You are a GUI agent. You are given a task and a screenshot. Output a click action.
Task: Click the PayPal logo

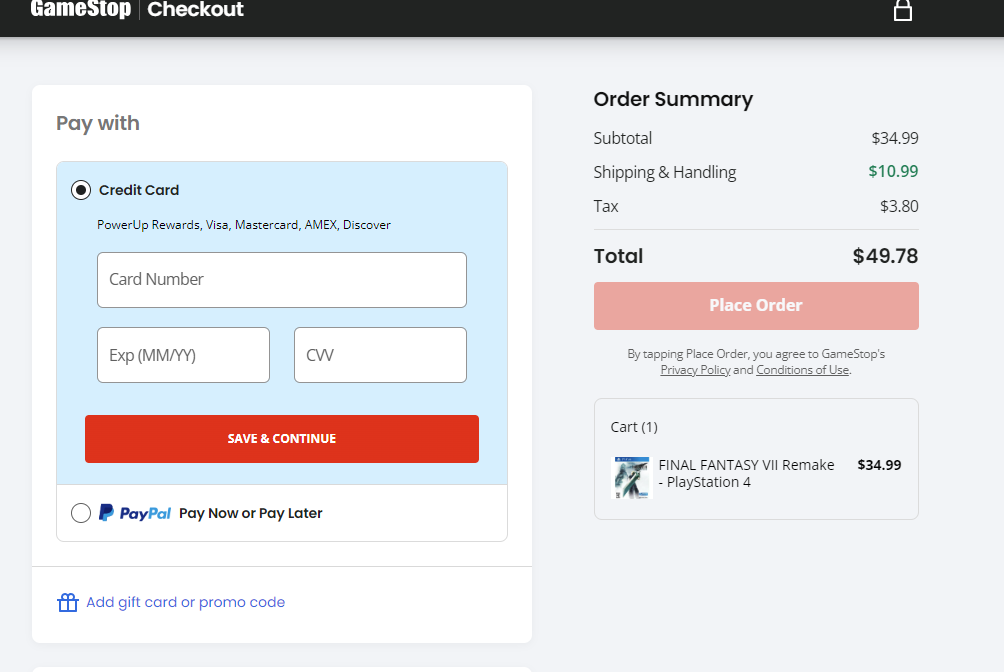click(x=135, y=513)
